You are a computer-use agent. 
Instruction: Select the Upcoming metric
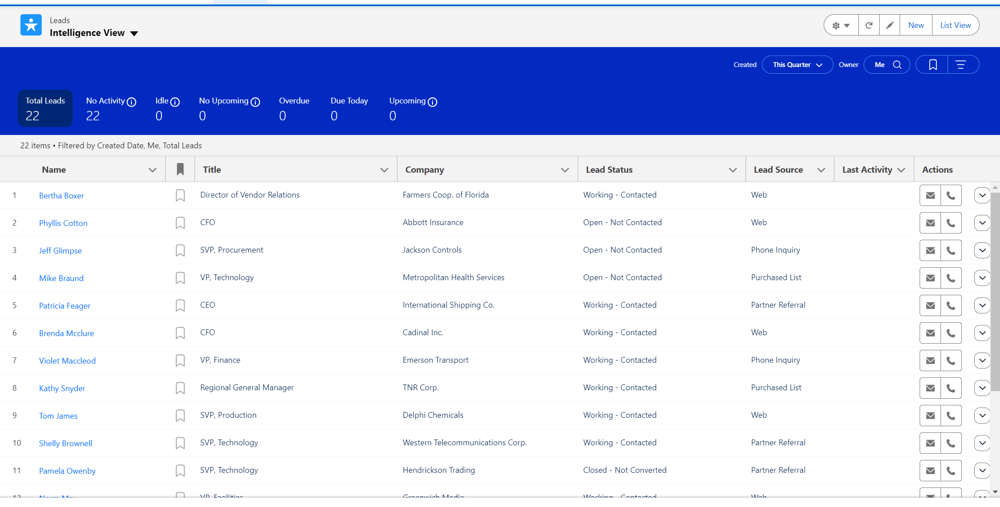pos(413,108)
